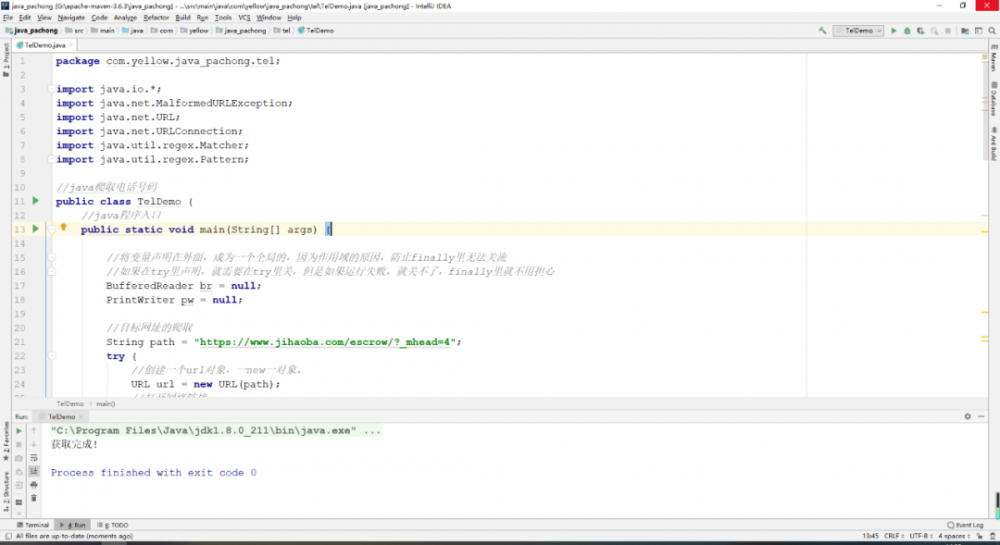
Task: Click the down-arrow in Run console toolbar
Action: pyautogui.click(x=34, y=444)
